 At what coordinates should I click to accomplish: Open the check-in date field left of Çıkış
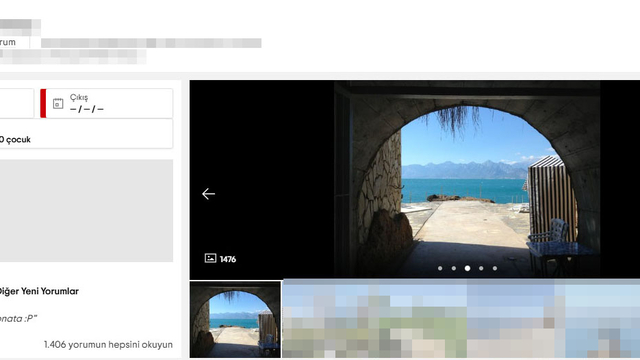point(17,103)
